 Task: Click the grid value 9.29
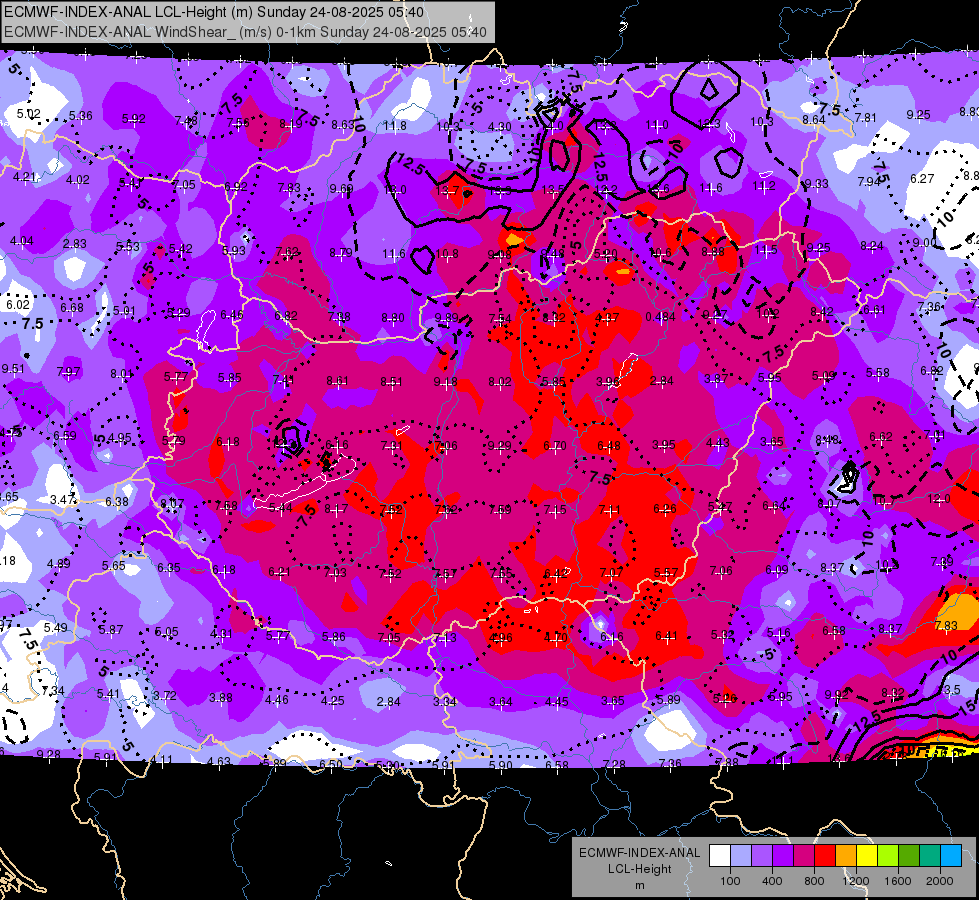click(x=499, y=445)
